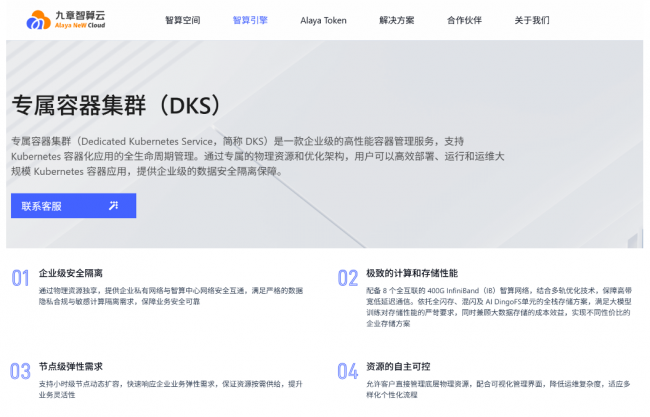Click the DKS description paragraph
The image size is (650, 417).
(257, 156)
